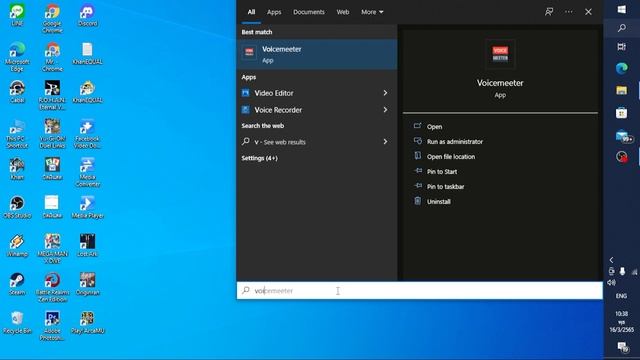Open the LINE desktop shortcut
Viewport: 640px width, 360px height.
point(17,15)
